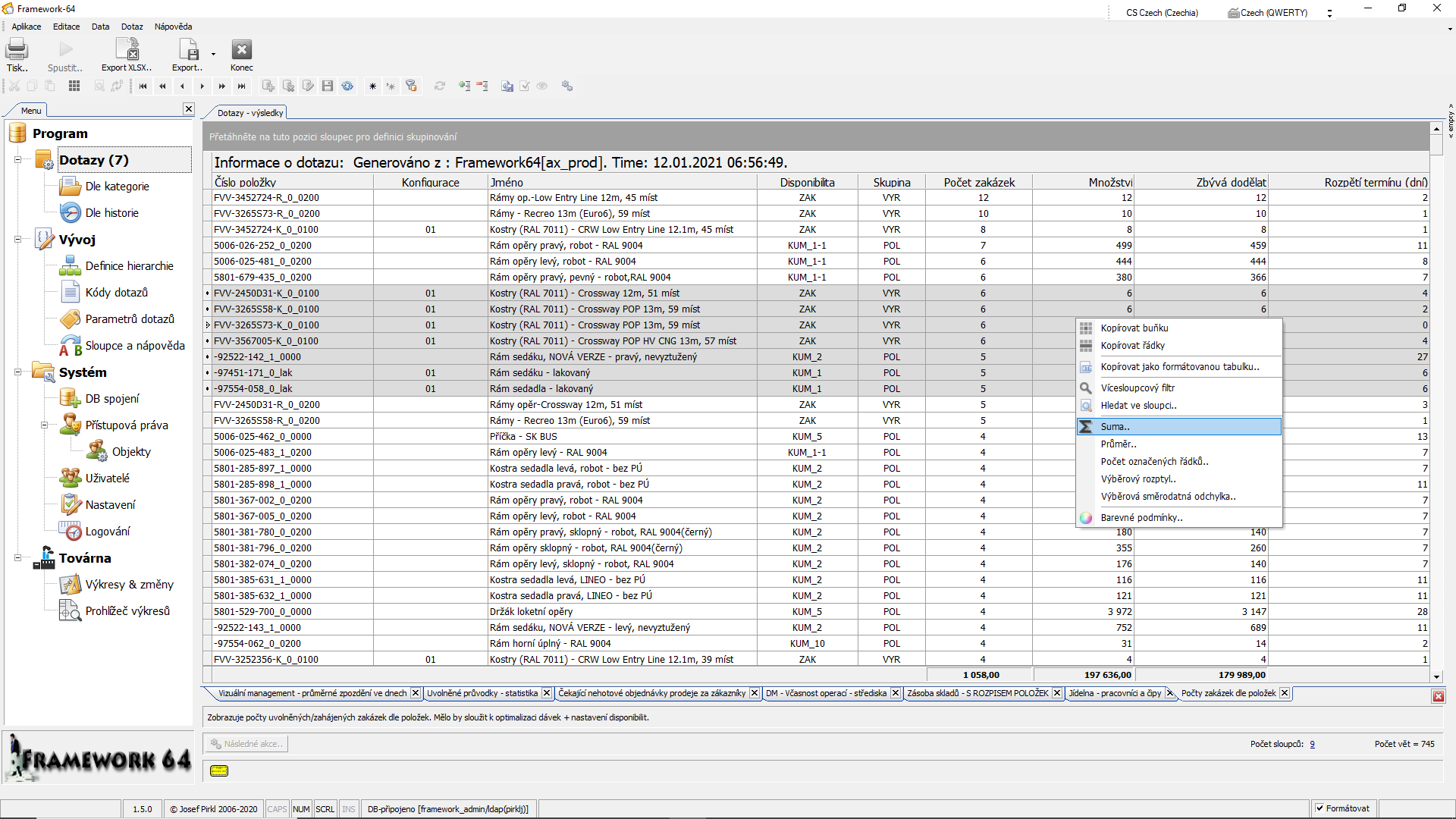Click the black asterisk toolbar icon
Viewport: 1456px width, 819px height.
[x=372, y=86]
